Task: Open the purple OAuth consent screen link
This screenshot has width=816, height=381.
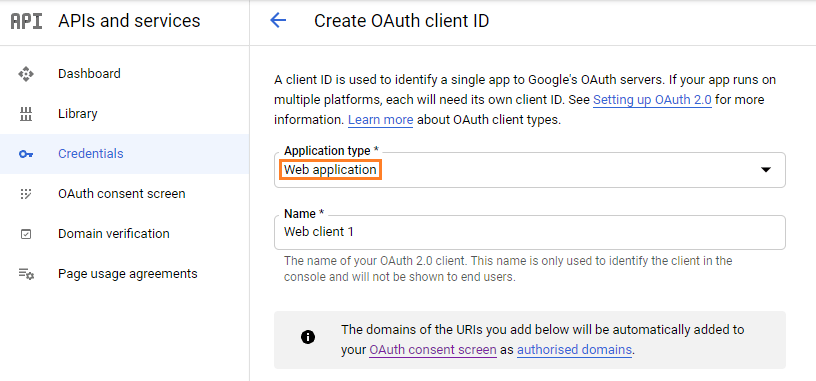Action: click(x=433, y=350)
